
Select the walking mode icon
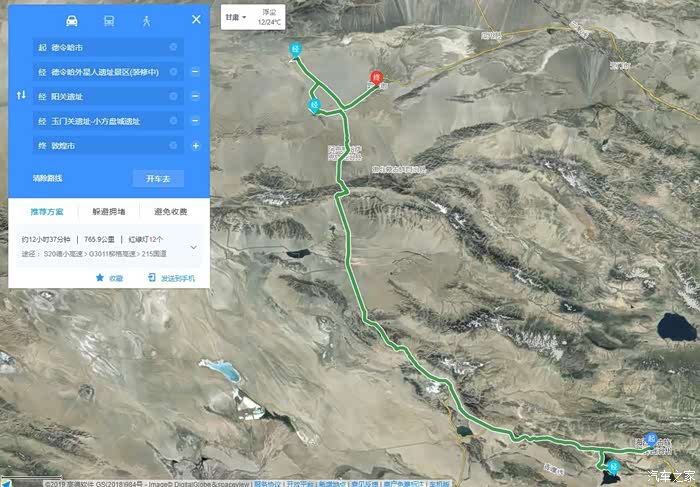[146, 21]
